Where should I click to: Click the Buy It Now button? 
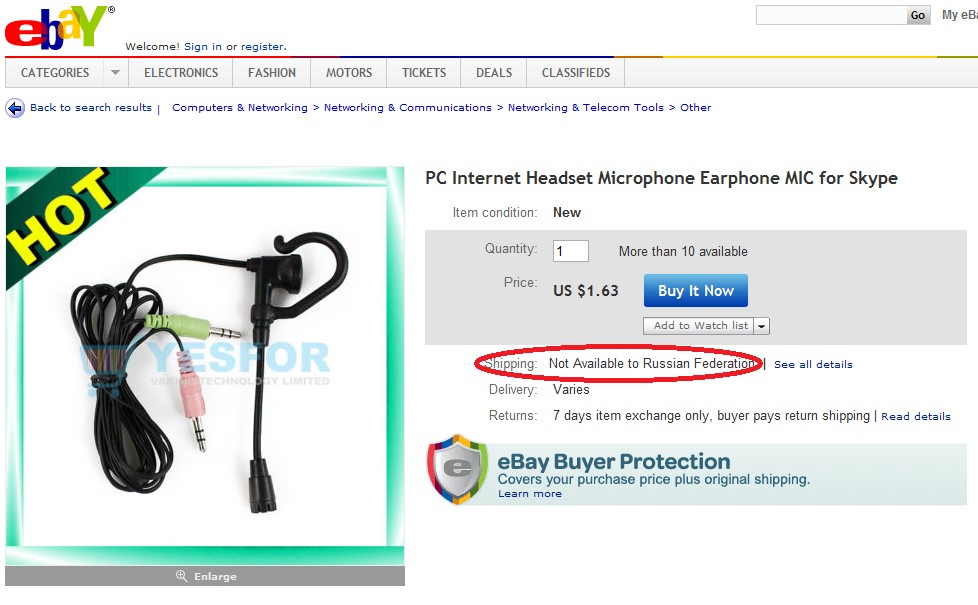(695, 291)
